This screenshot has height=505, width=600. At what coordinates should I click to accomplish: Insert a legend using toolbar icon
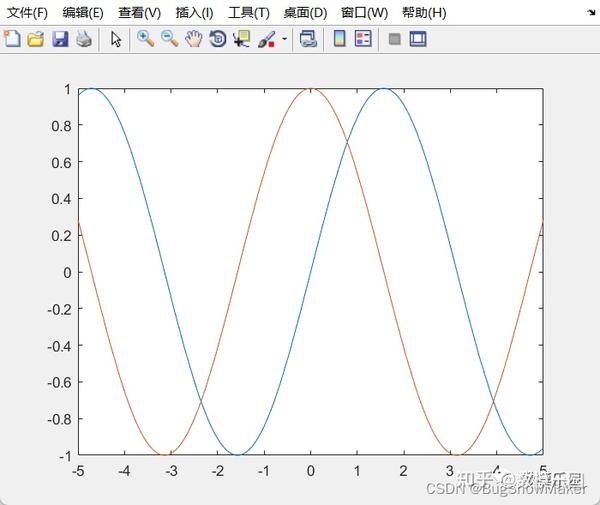[363, 39]
